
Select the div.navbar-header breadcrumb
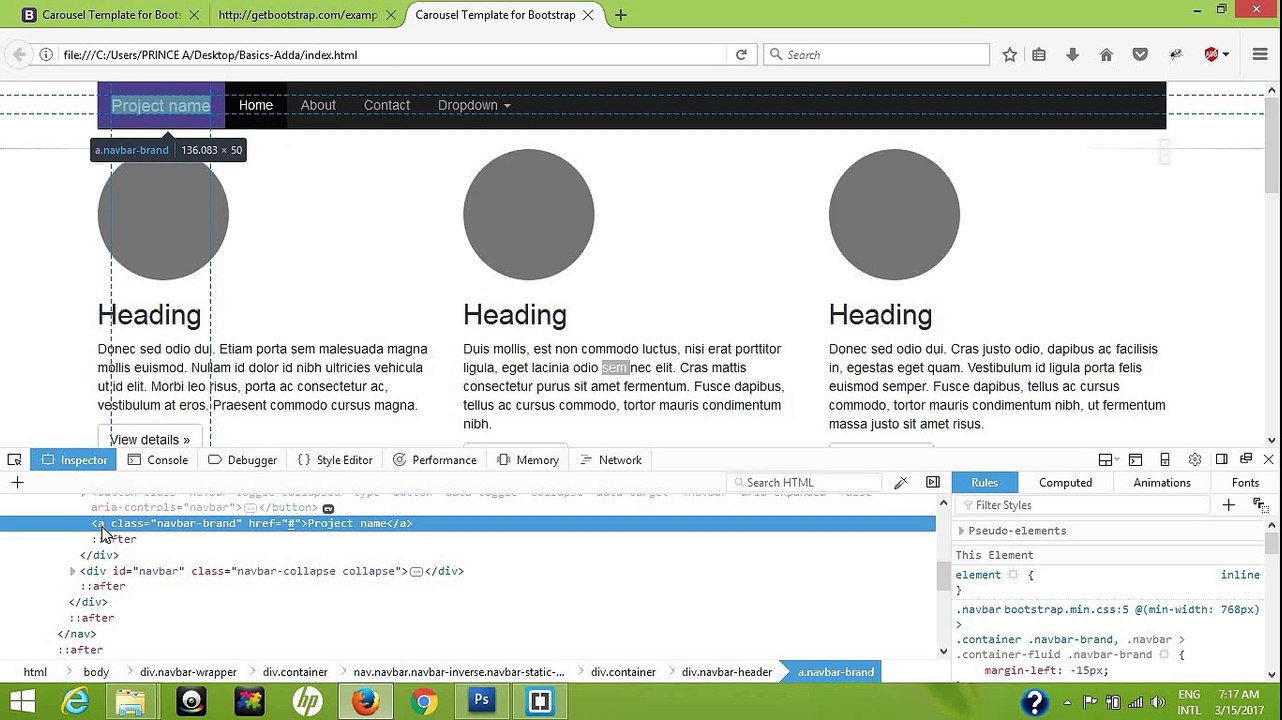[727, 672]
